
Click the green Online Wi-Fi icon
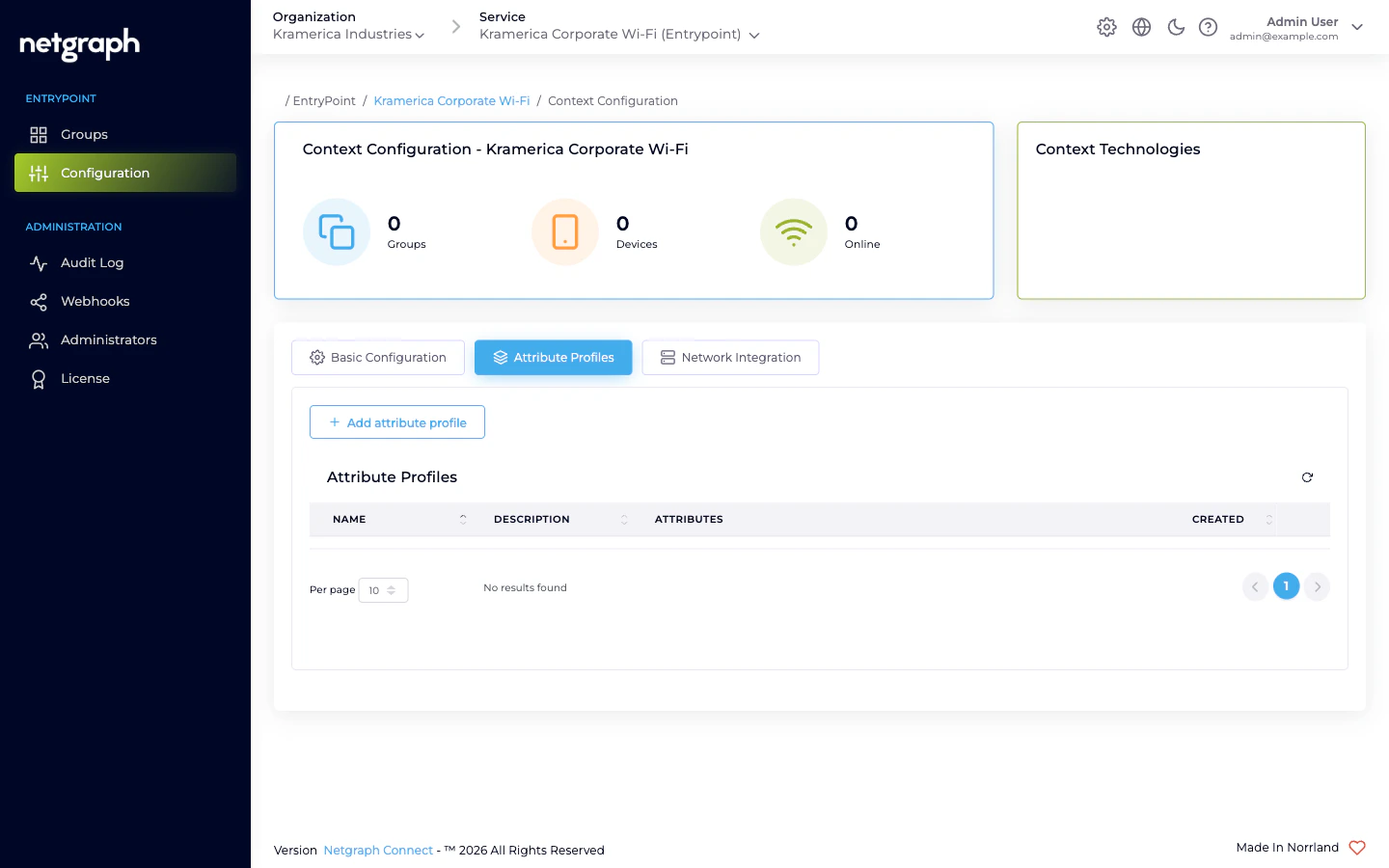pyautogui.click(x=794, y=231)
